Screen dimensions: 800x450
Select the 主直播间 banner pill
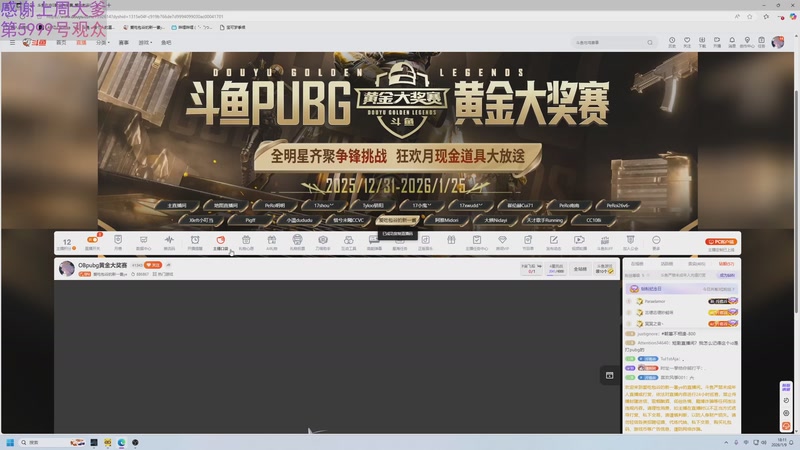click(x=177, y=206)
